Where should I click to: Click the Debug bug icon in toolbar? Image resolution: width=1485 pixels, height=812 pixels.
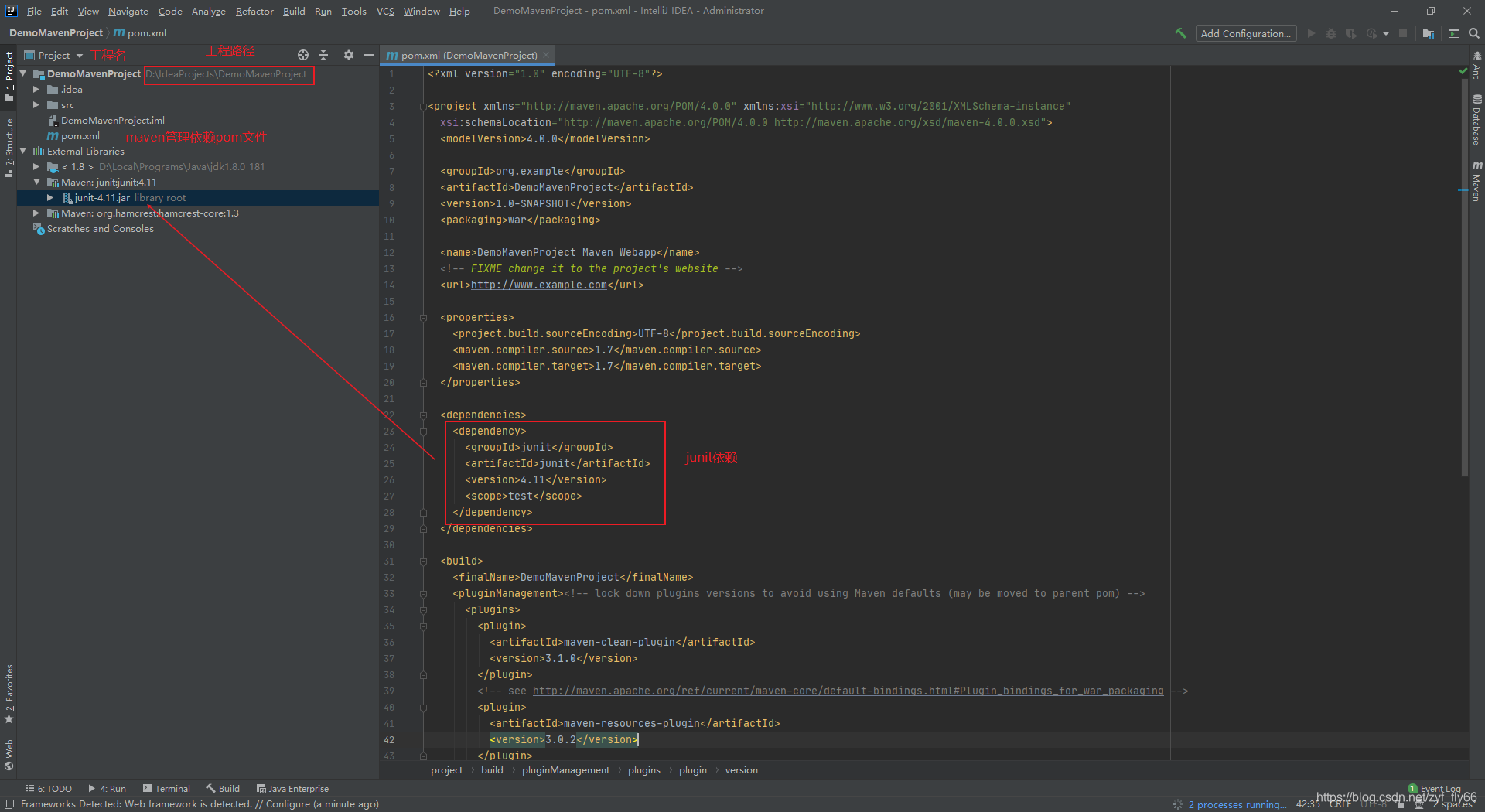click(1331, 33)
